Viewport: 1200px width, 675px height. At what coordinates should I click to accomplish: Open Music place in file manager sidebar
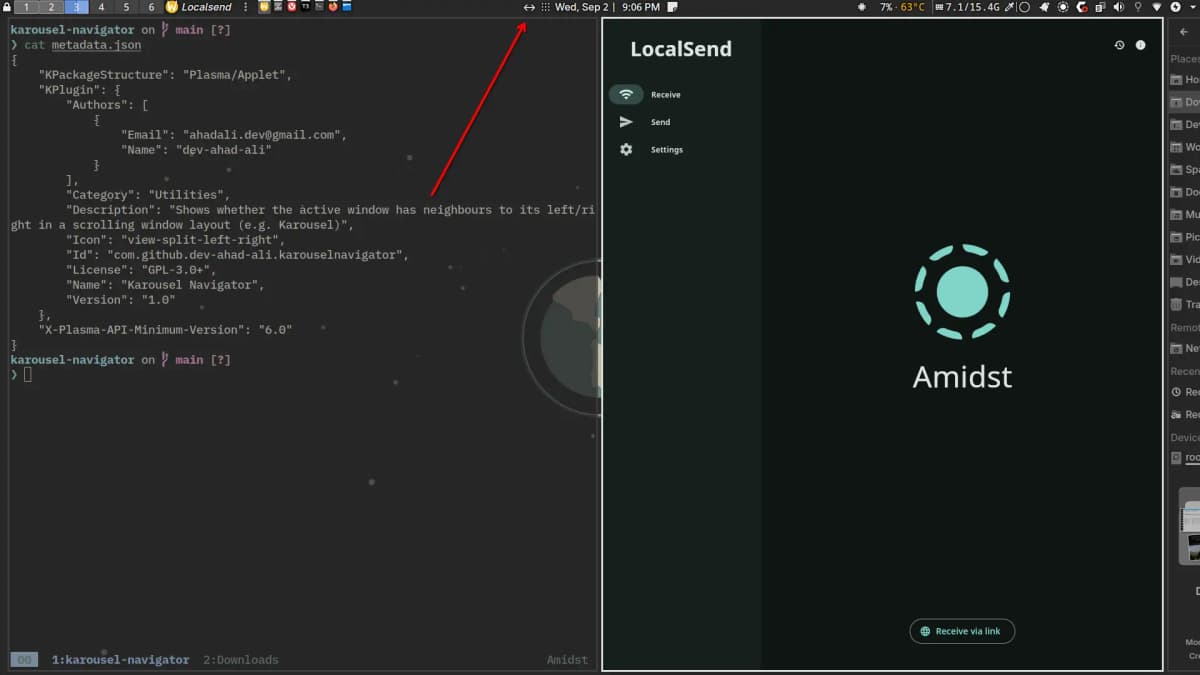(x=1185, y=214)
